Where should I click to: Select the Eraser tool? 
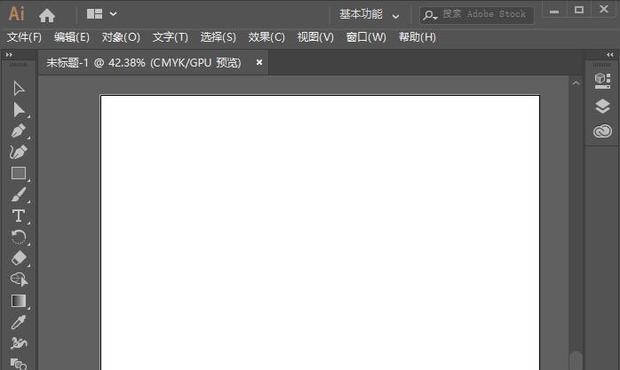click(x=18, y=259)
